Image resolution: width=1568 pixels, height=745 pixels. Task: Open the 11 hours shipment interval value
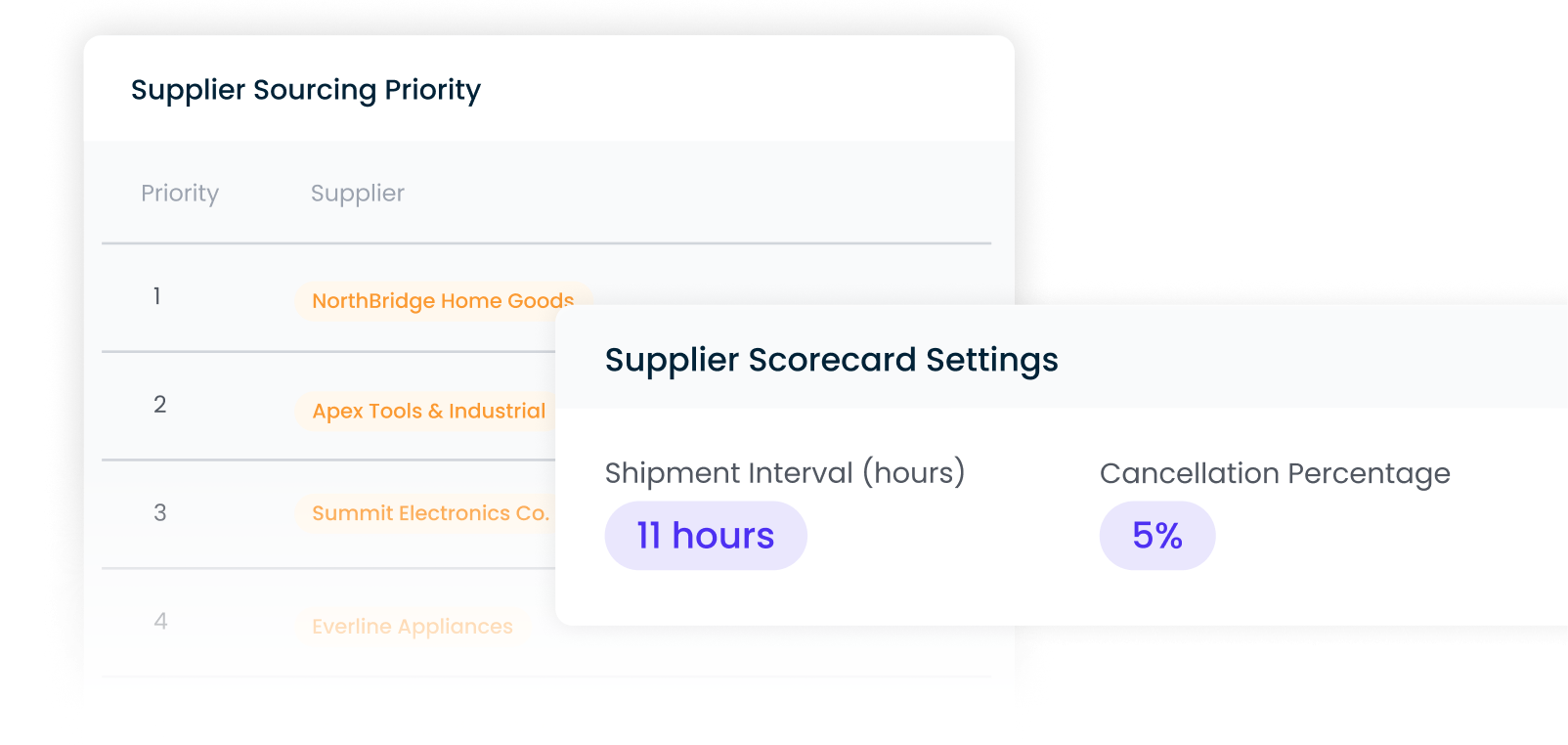point(706,535)
